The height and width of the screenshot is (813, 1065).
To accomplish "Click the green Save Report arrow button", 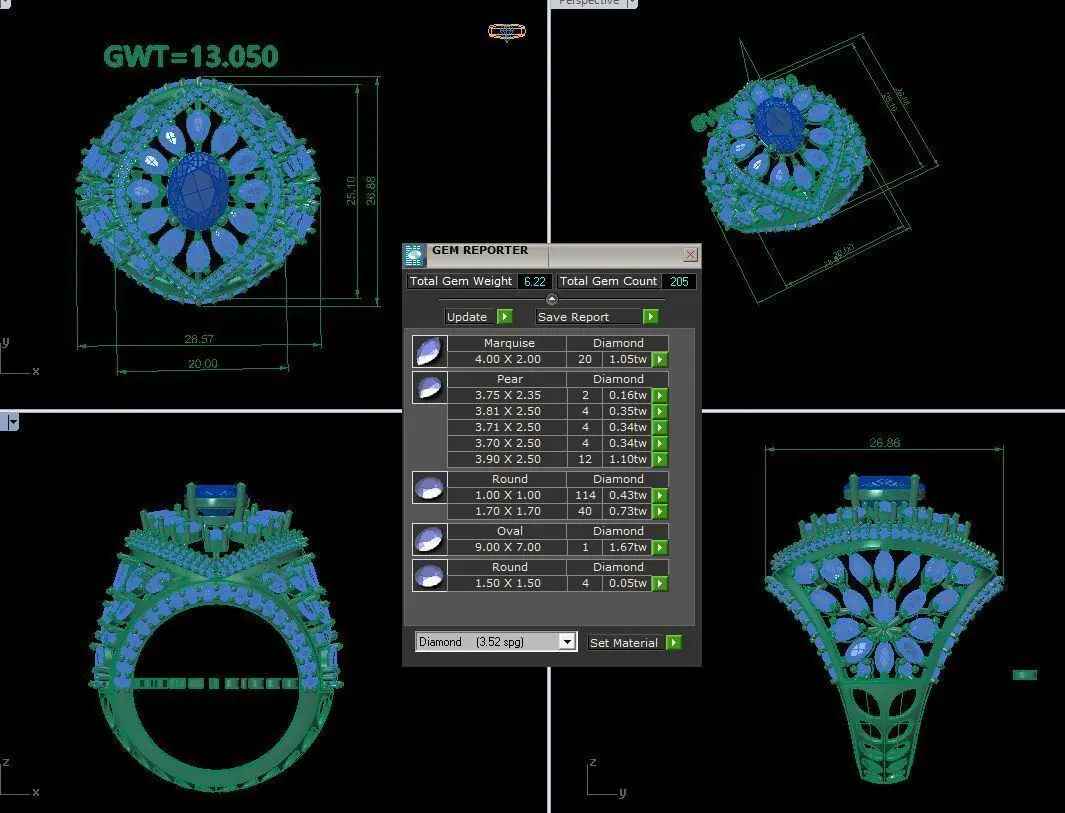I will (x=650, y=317).
